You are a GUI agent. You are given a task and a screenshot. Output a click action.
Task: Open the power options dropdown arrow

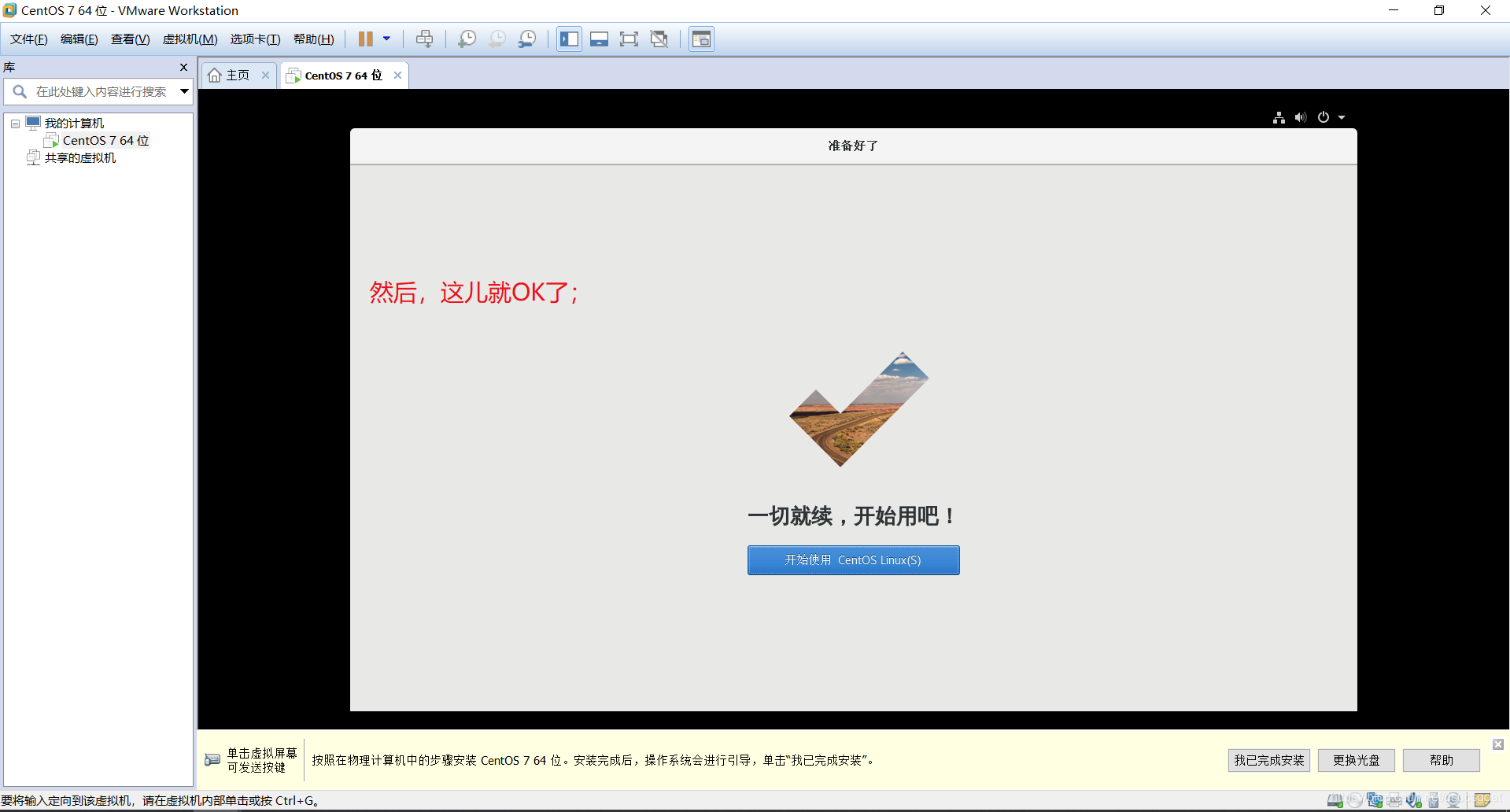click(386, 39)
